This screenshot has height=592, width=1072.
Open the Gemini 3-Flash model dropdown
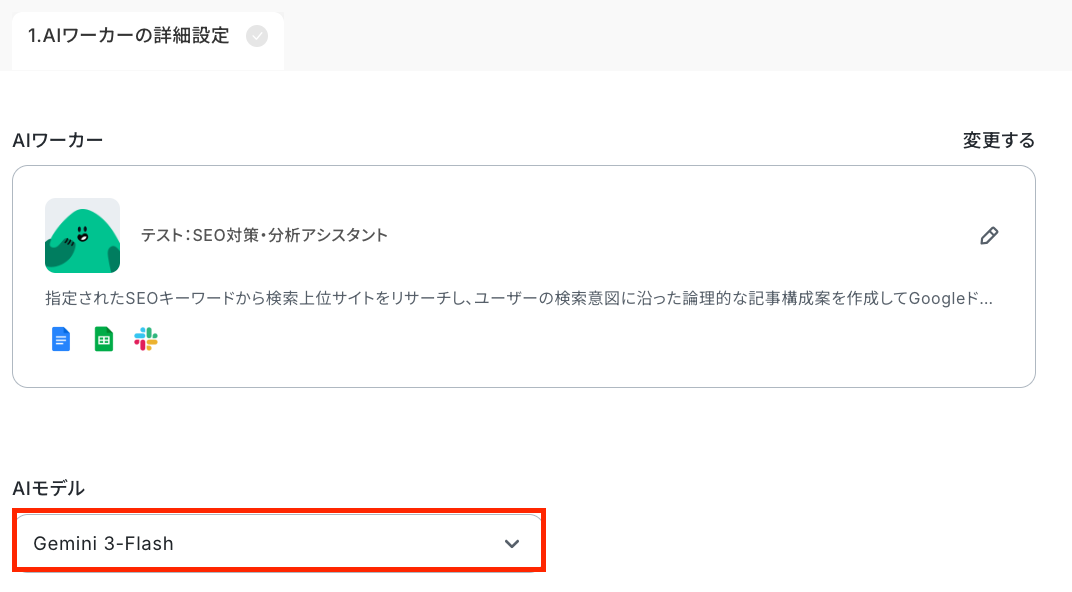pos(278,543)
